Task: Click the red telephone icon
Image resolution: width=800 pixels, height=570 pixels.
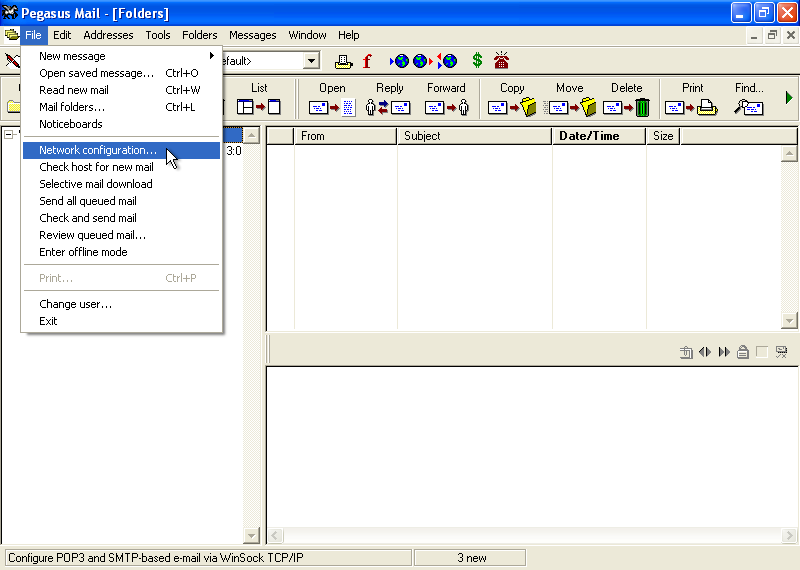Action: (x=502, y=61)
